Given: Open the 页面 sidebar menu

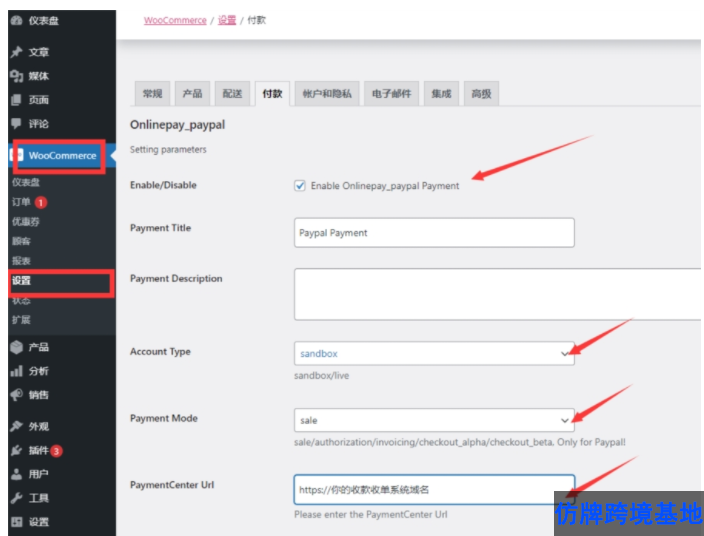Looking at the screenshot, I should (39, 100).
